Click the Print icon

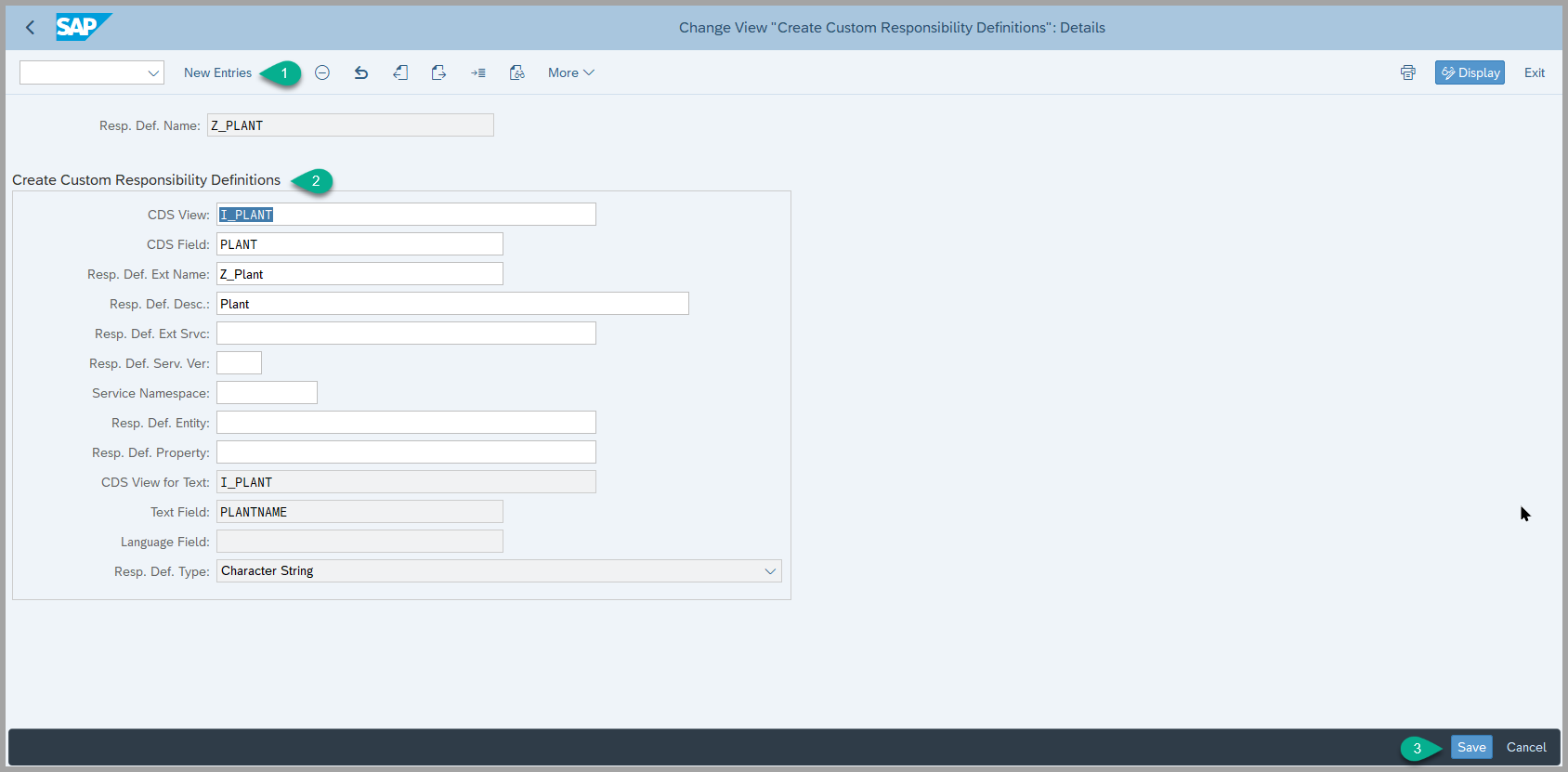1408,72
